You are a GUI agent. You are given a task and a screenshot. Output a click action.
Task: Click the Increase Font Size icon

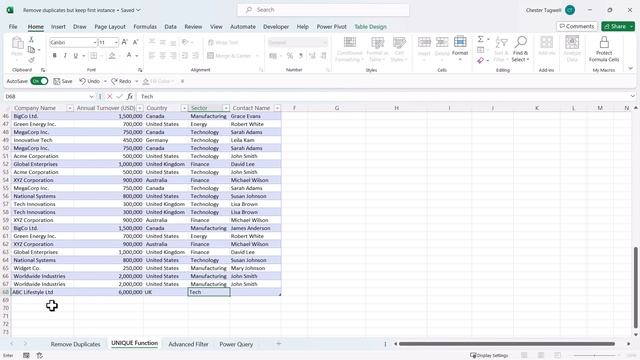(125, 42)
